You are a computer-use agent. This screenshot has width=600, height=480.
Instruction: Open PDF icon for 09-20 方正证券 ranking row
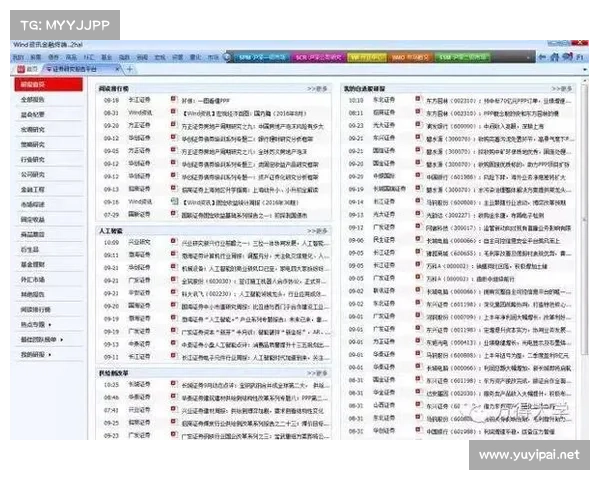click(174, 124)
